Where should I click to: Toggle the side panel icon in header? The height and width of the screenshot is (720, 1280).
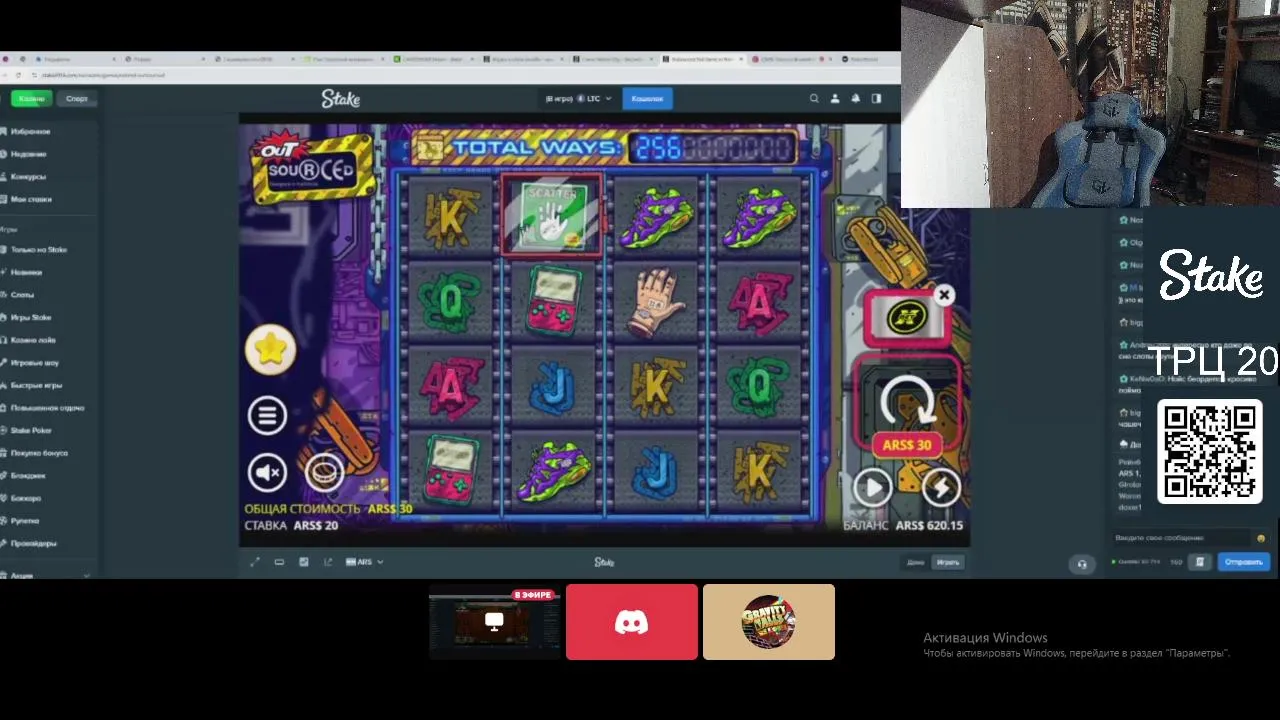pyautogui.click(x=876, y=99)
